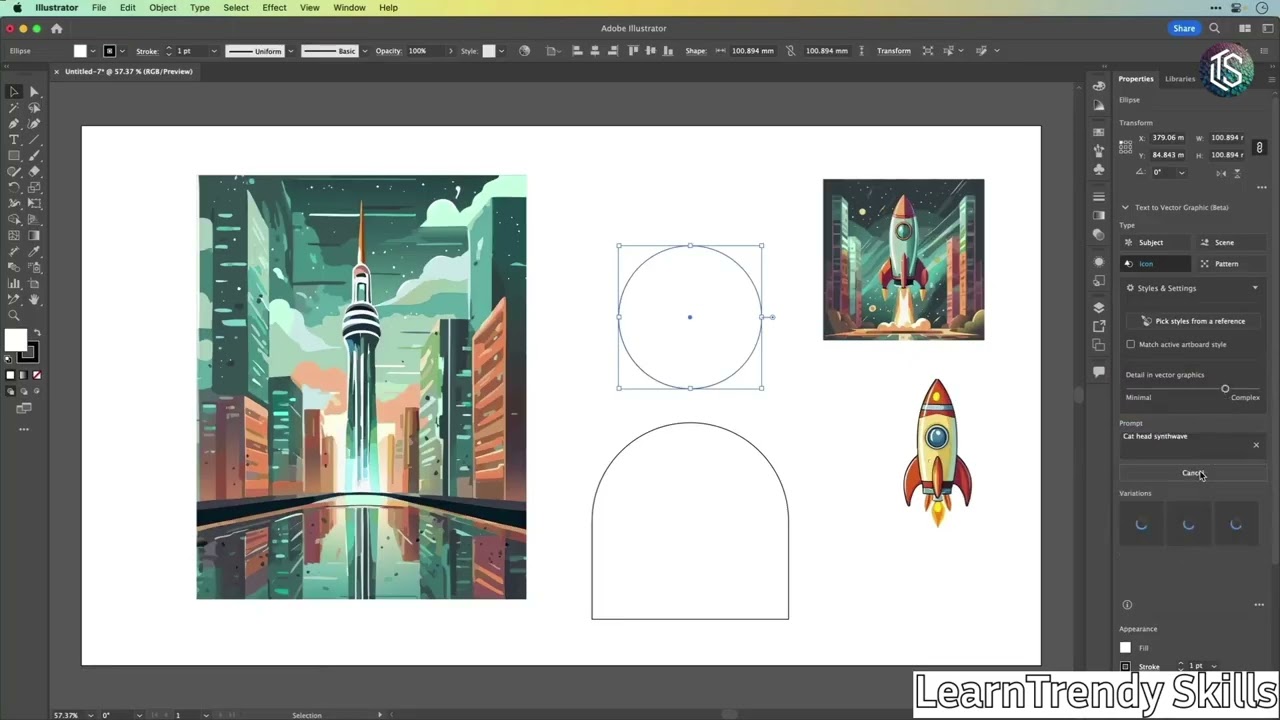This screenshot has height=720, width=1280.
Task: Swap fill and stroke colors
Action: point(37,333)
